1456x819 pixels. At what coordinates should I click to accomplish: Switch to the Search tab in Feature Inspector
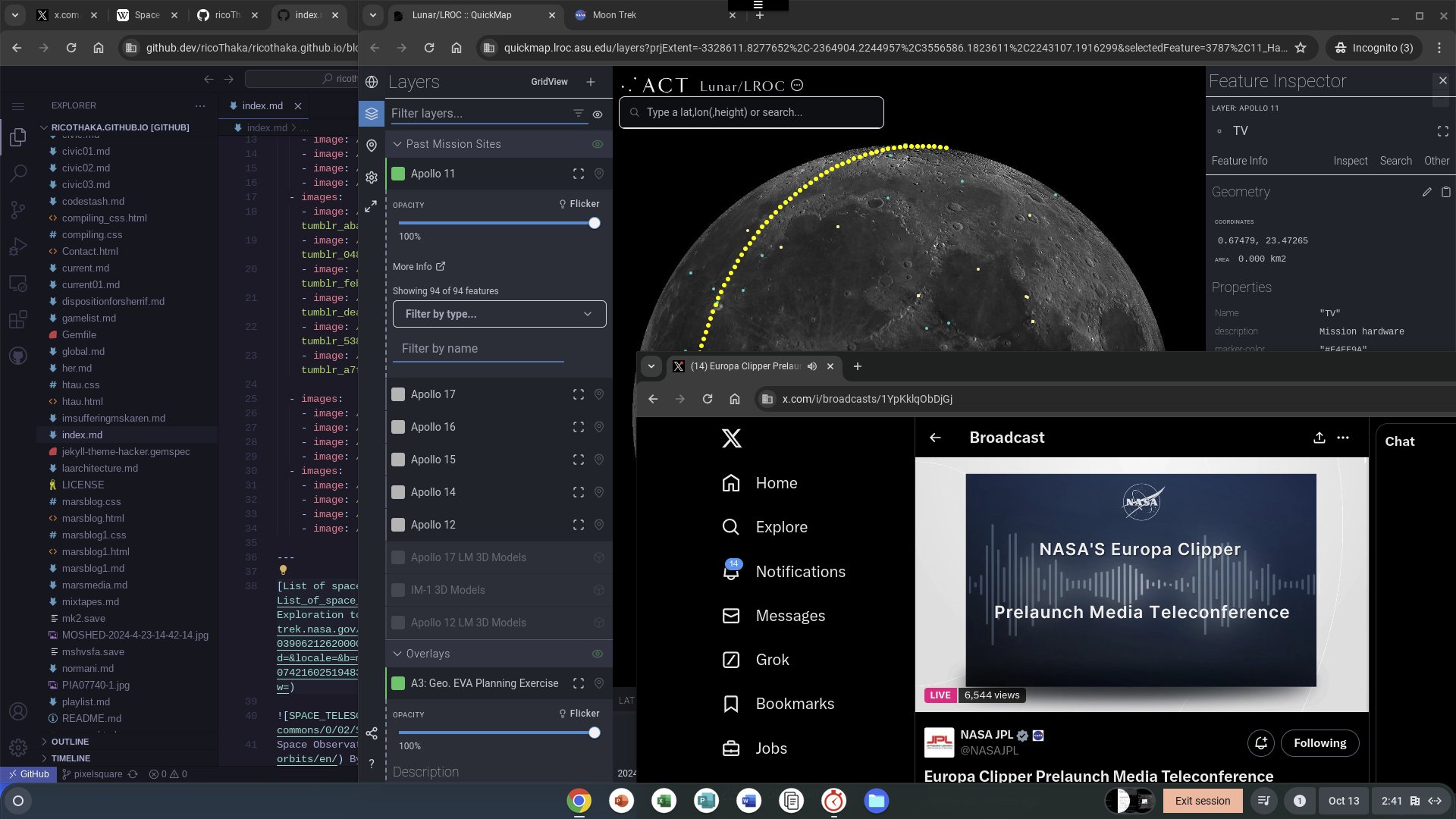click(x=1395, y=161)
